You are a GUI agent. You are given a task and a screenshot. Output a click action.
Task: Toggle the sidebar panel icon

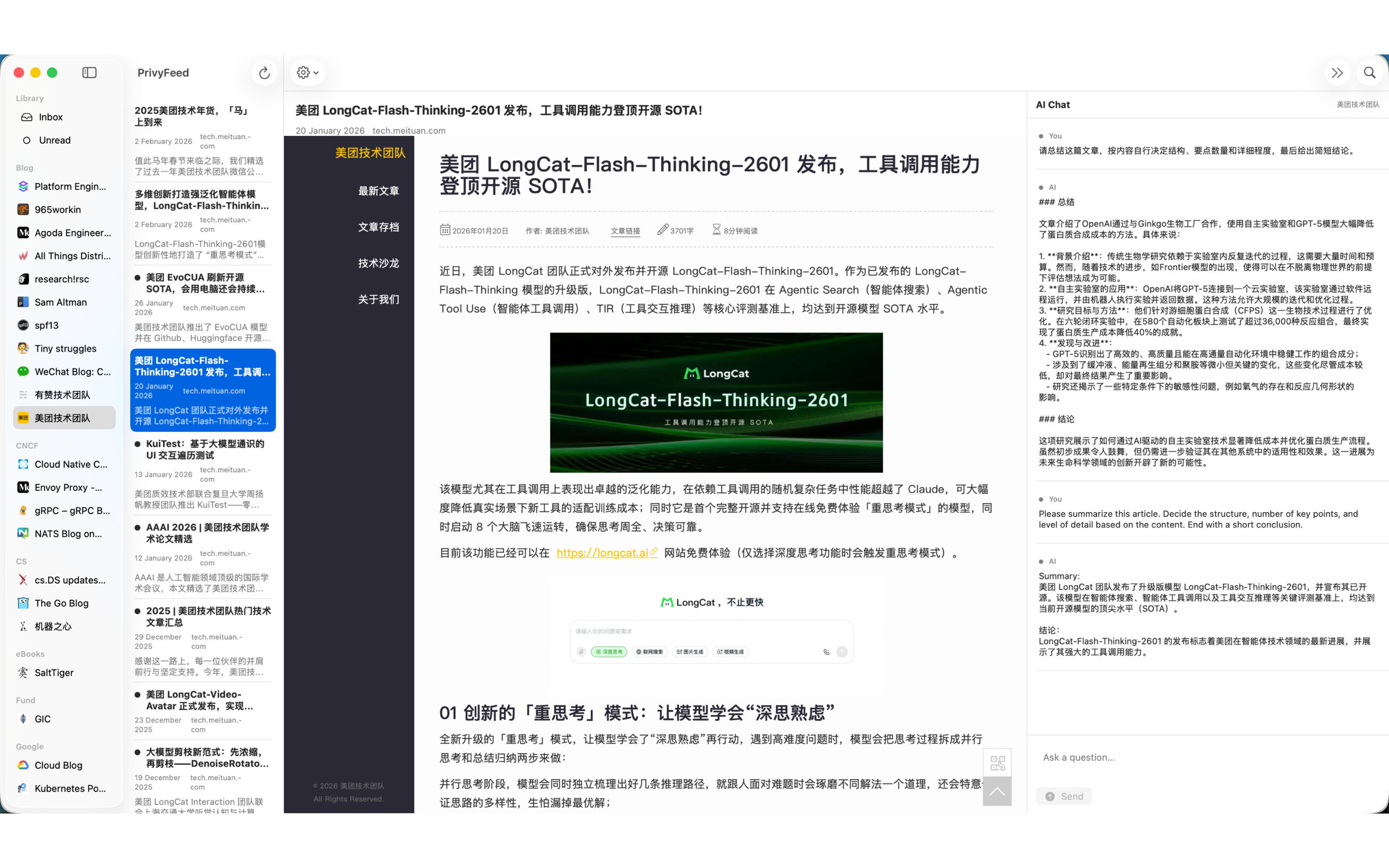click(x=90, y=73)
